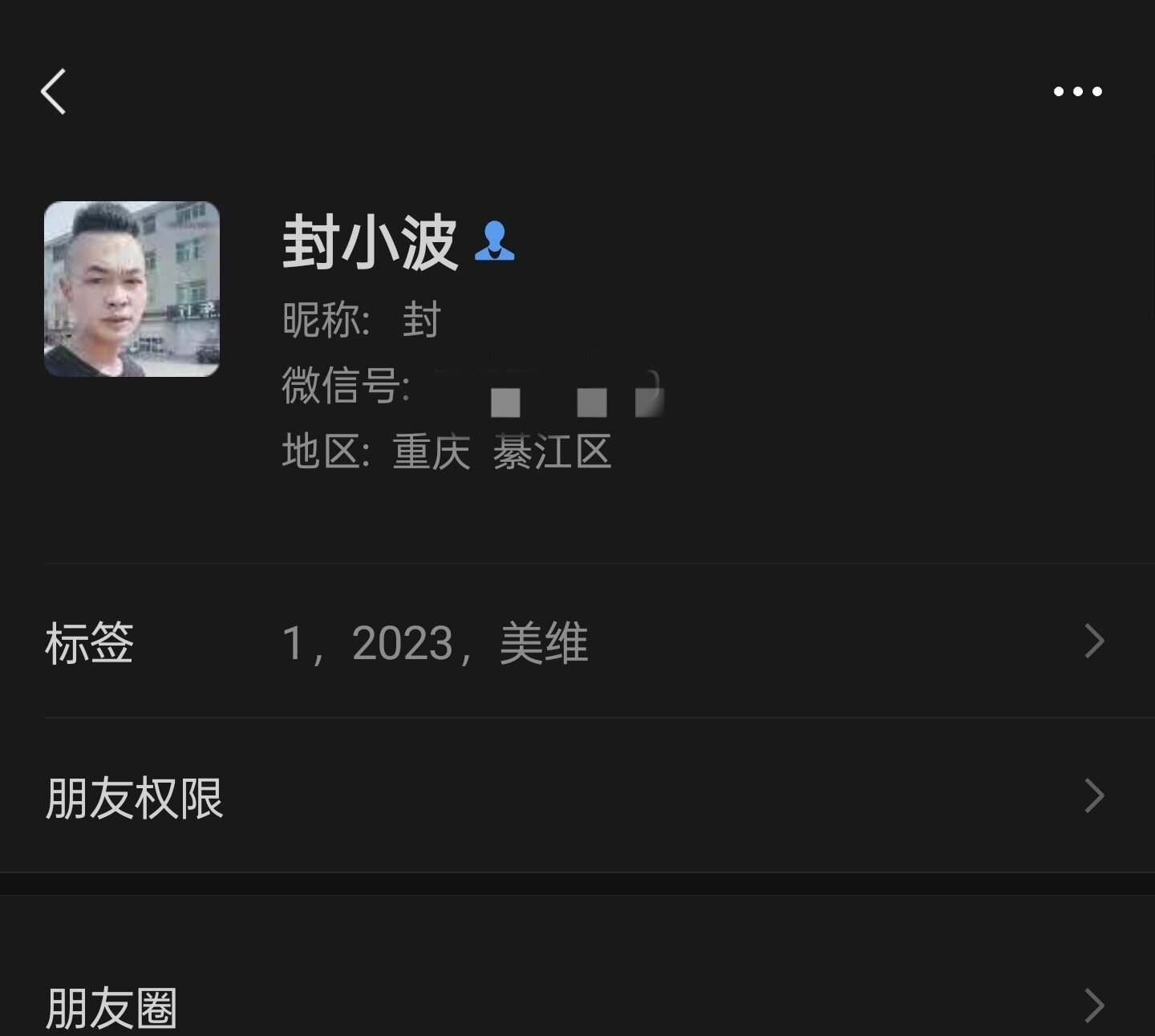
Task: Tap the 2023 tag value
Action: pos(403,643)
